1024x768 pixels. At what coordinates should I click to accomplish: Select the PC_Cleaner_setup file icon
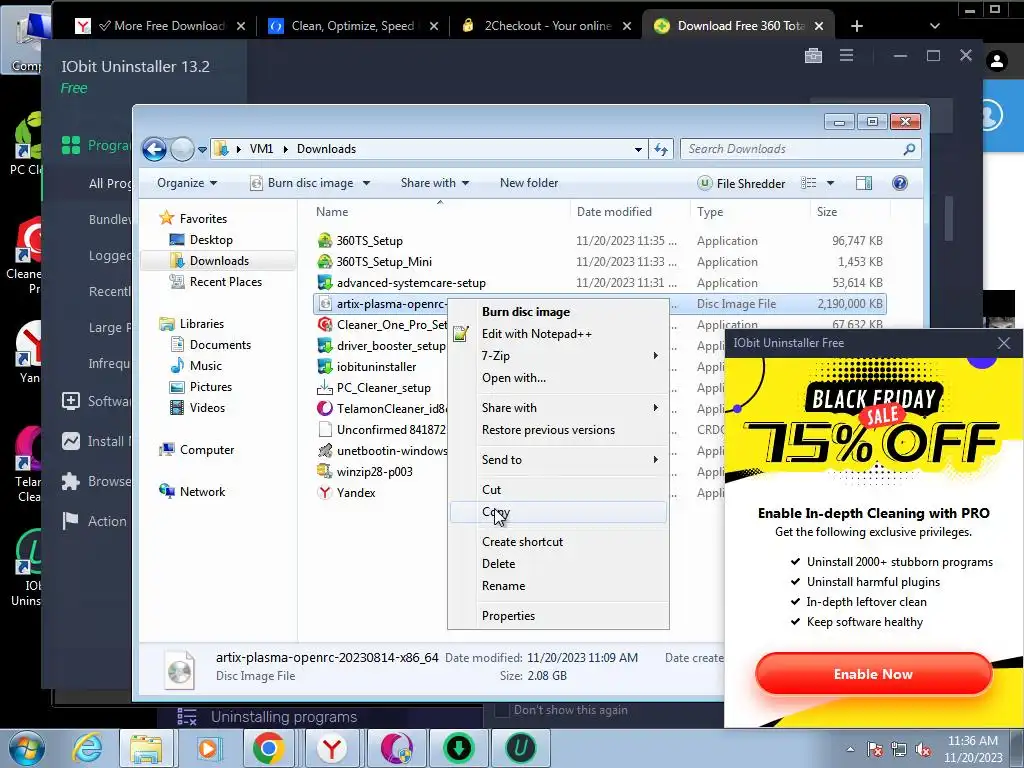(x=325, y=387)
